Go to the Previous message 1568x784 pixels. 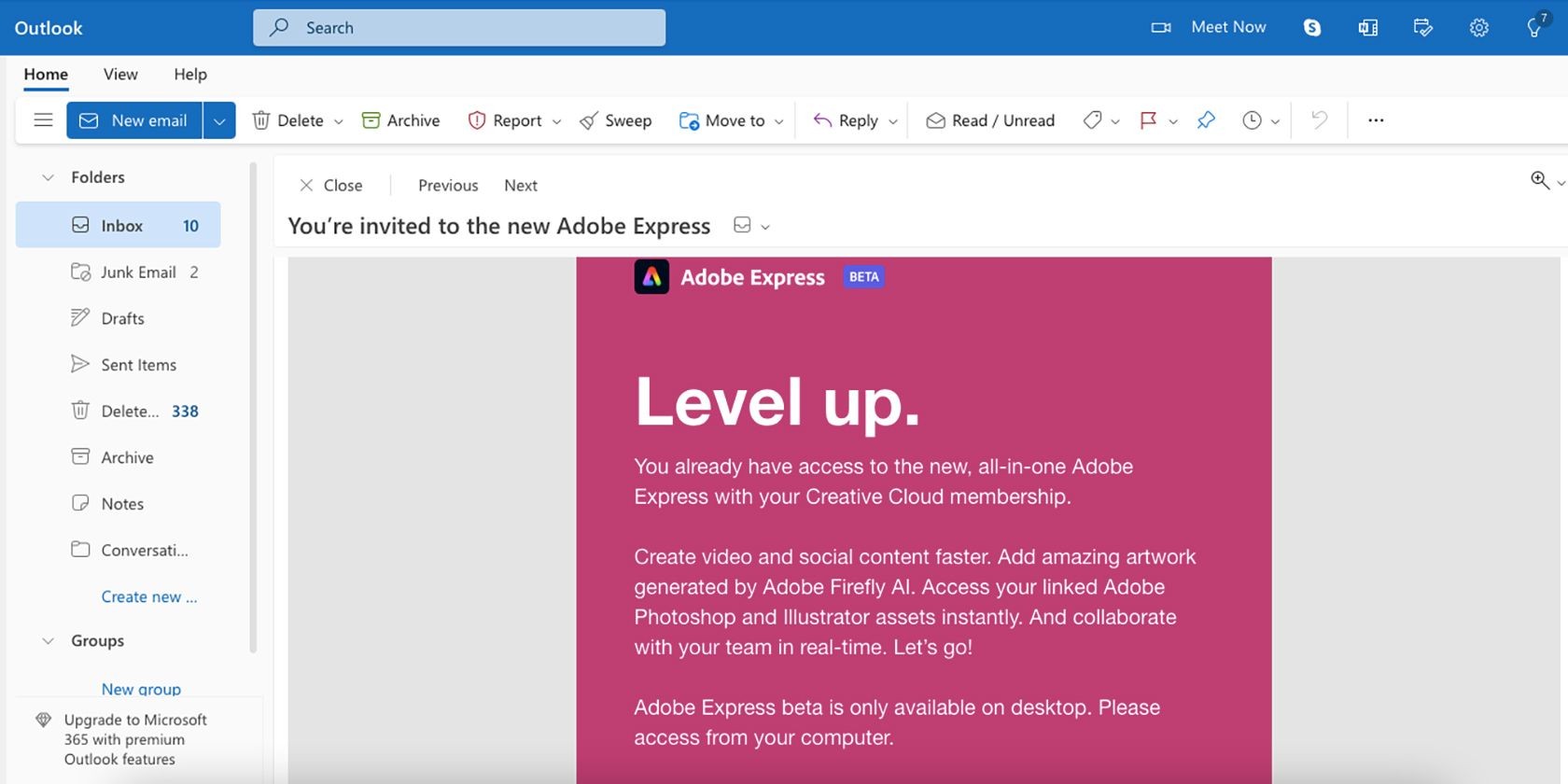448,186
